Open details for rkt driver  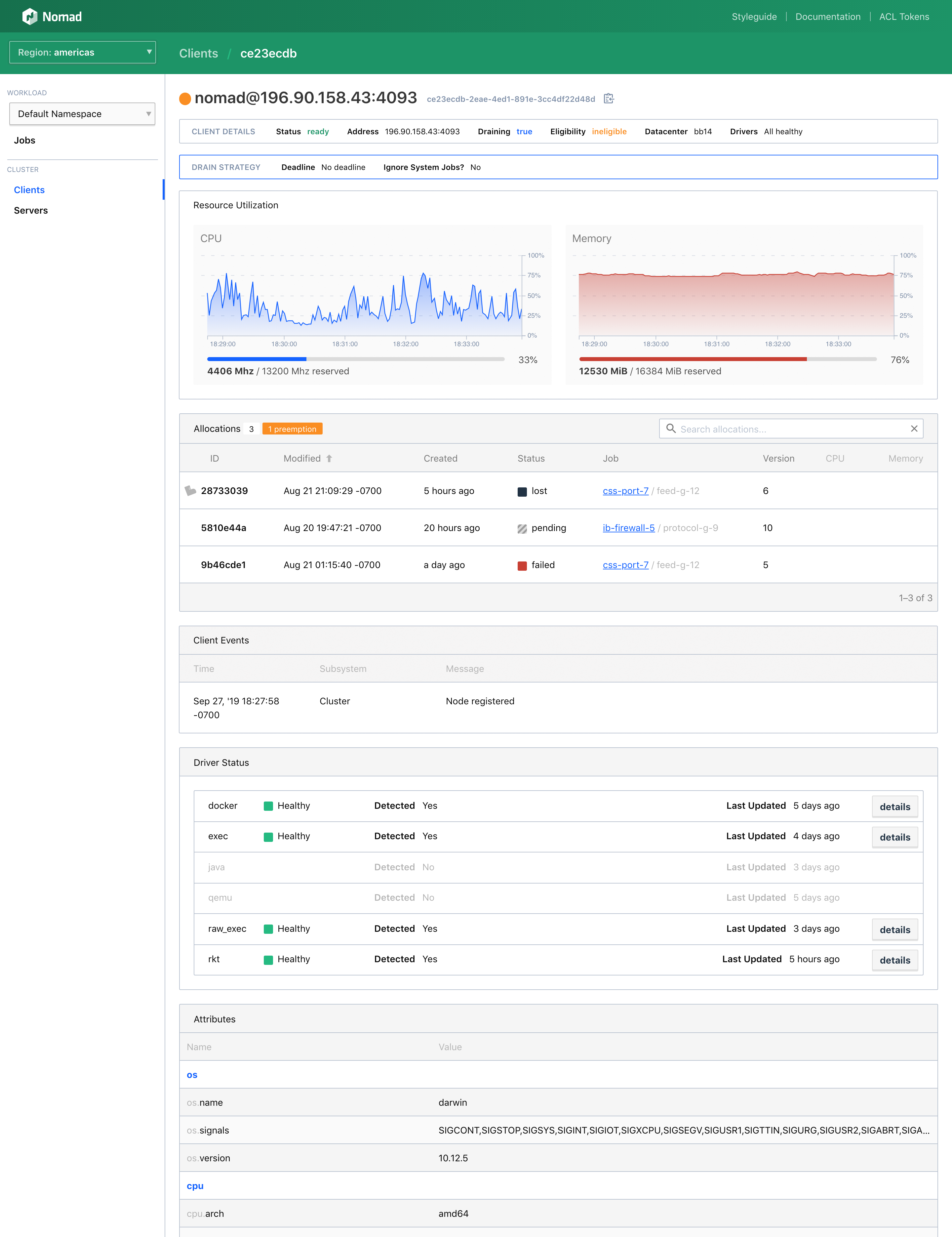tap(895, 960)
